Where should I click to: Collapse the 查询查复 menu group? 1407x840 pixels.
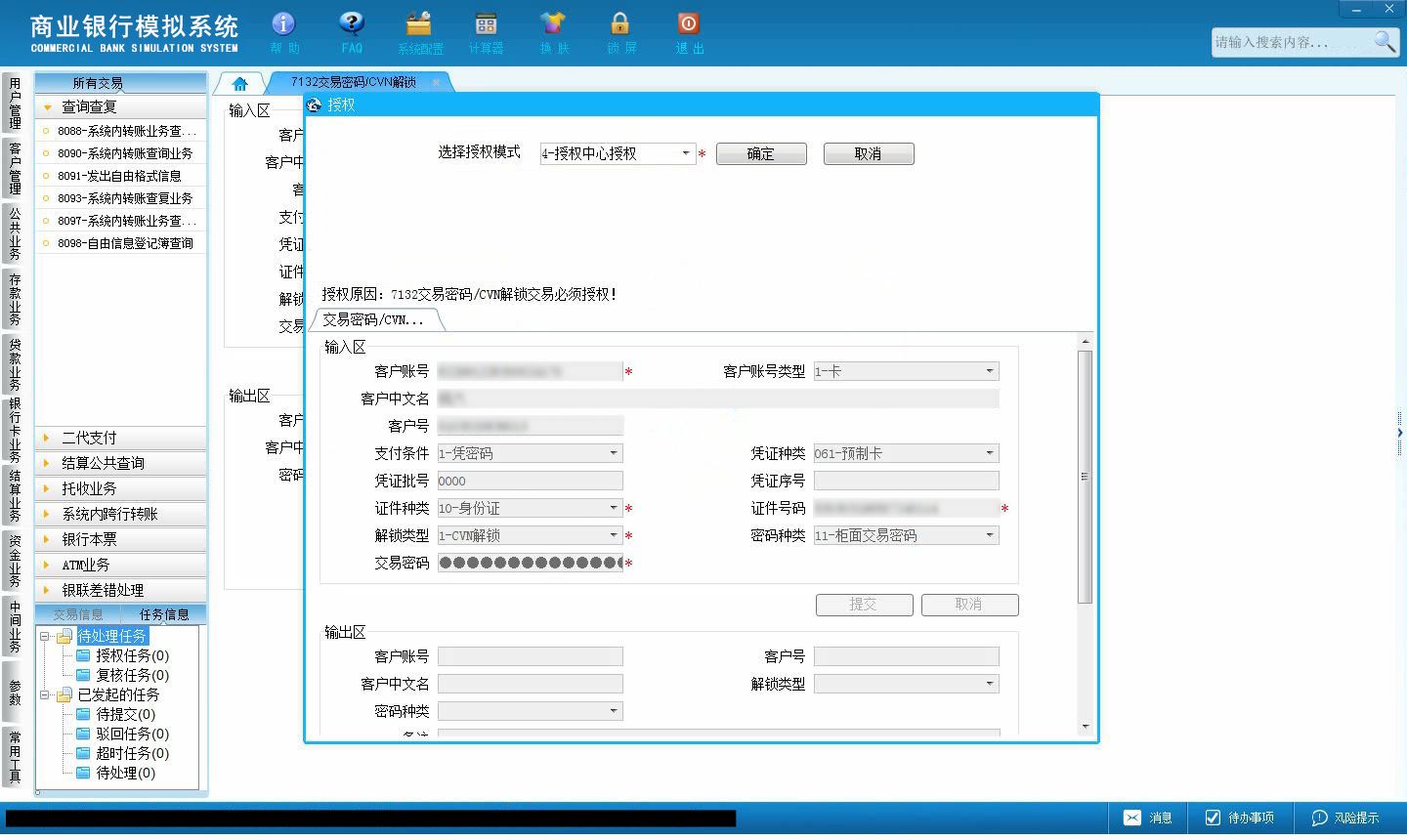coord(121,106)
